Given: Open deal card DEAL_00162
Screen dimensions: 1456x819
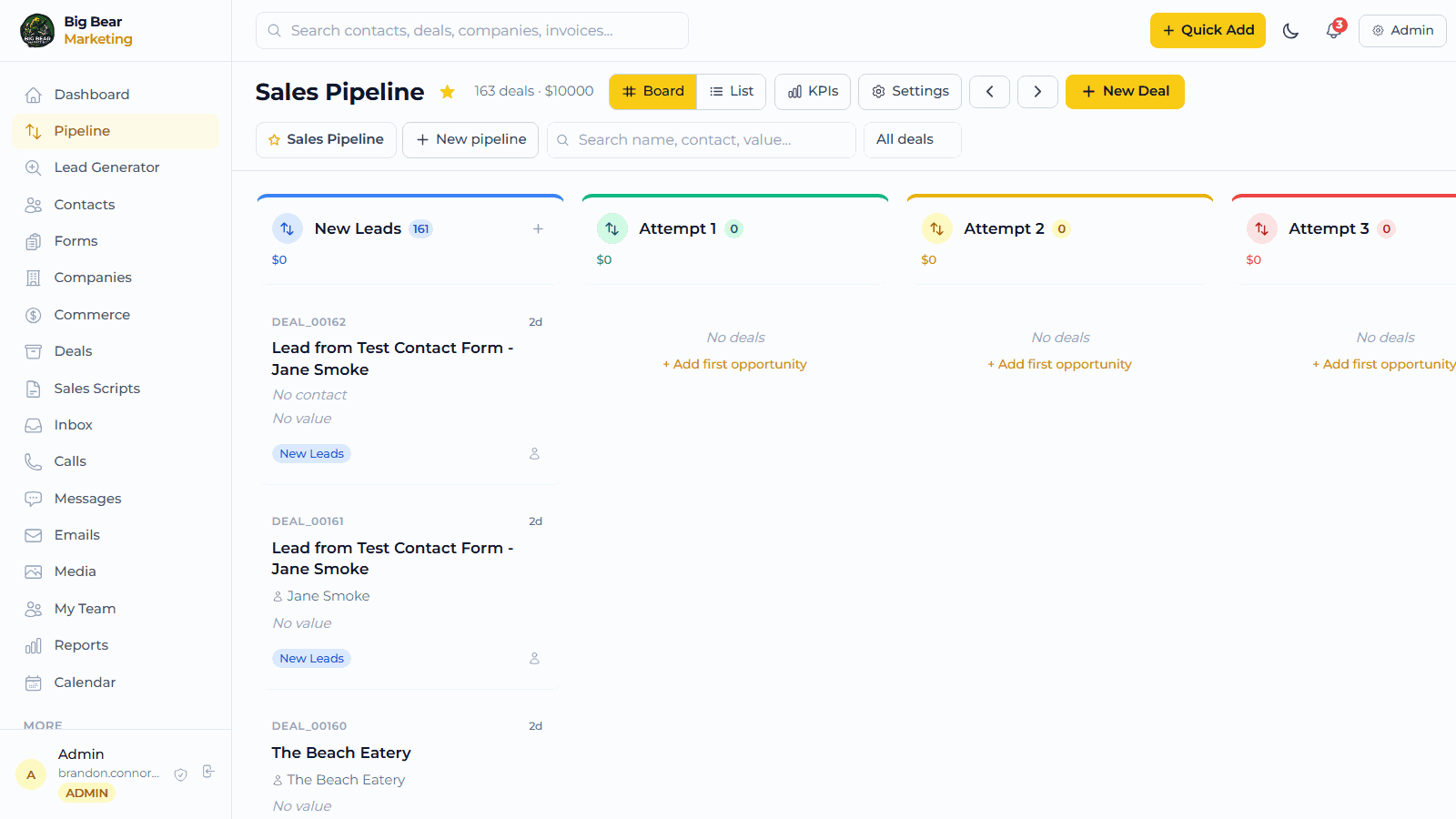Looking at the screenshot, I should click(x=410, y=389).
